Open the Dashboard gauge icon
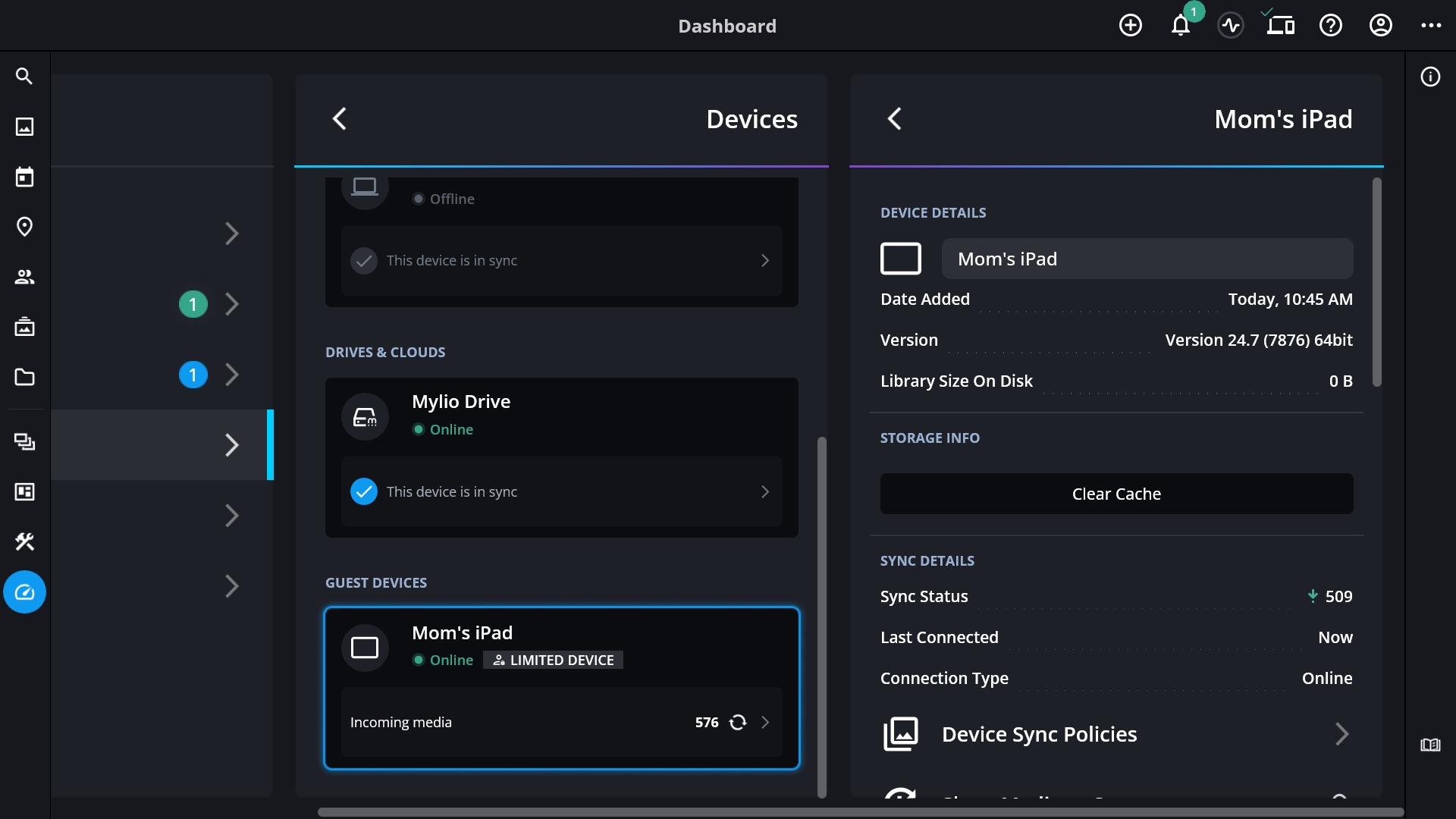Image resolution: width=1456 pixels, height=819 pixels. point(24,592)
